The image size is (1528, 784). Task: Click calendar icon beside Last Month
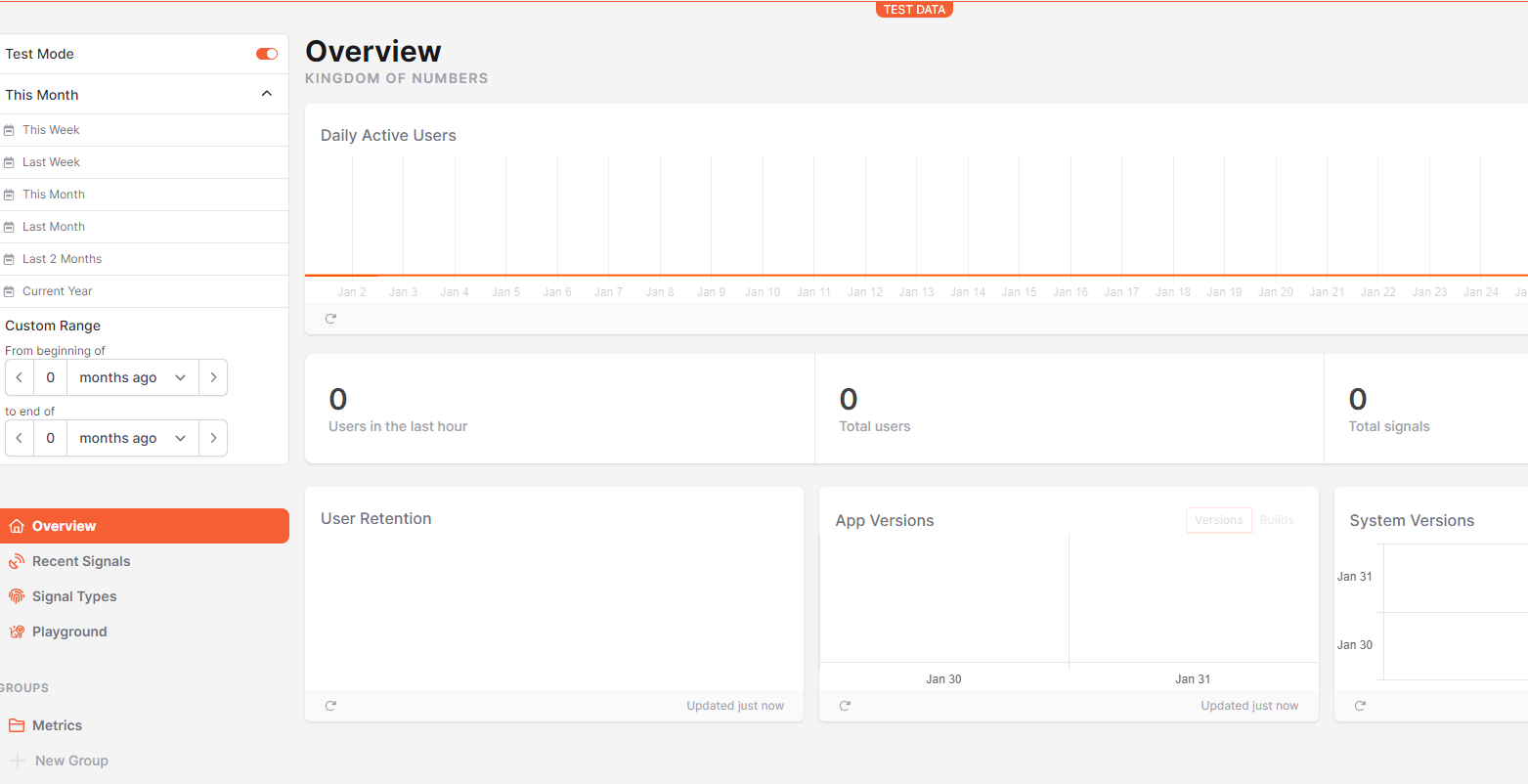10,227
